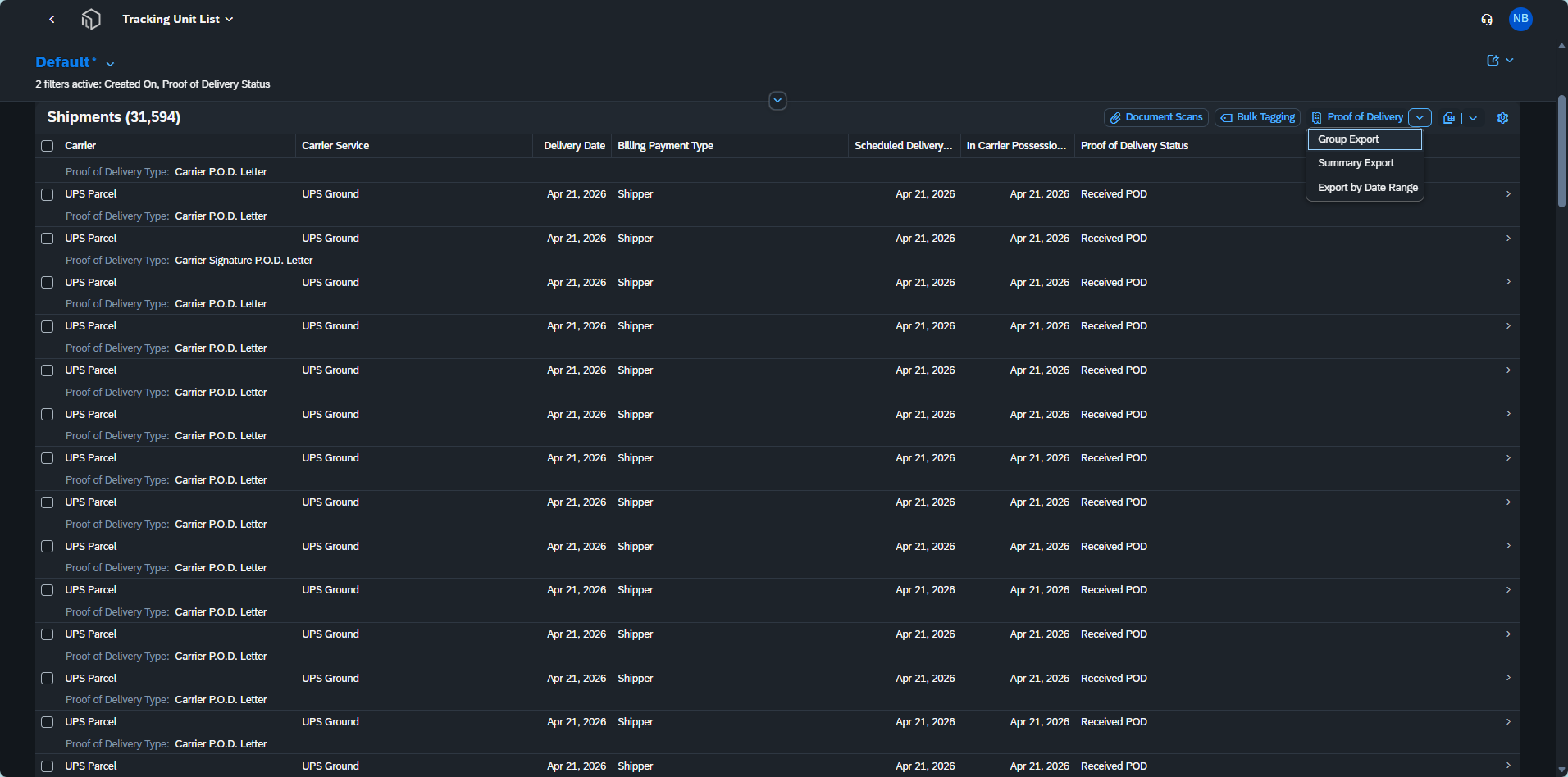Go back using the back arrow
1568x777 pixels.
(x=52, y=19)
